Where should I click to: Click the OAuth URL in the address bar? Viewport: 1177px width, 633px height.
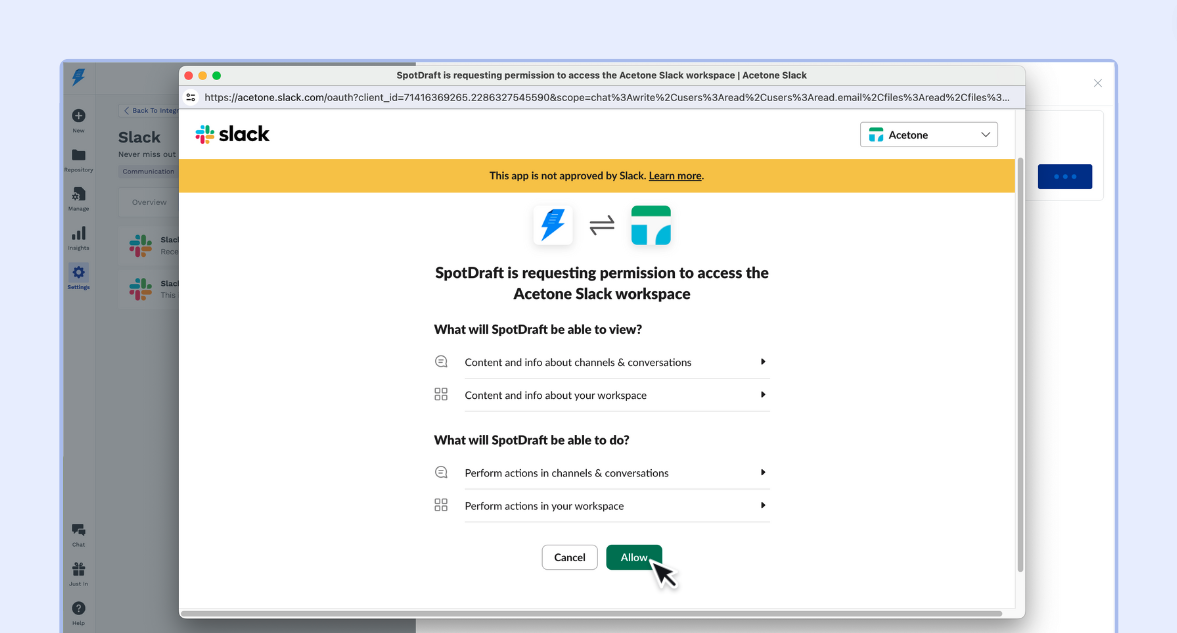click(x=607, y=97)
